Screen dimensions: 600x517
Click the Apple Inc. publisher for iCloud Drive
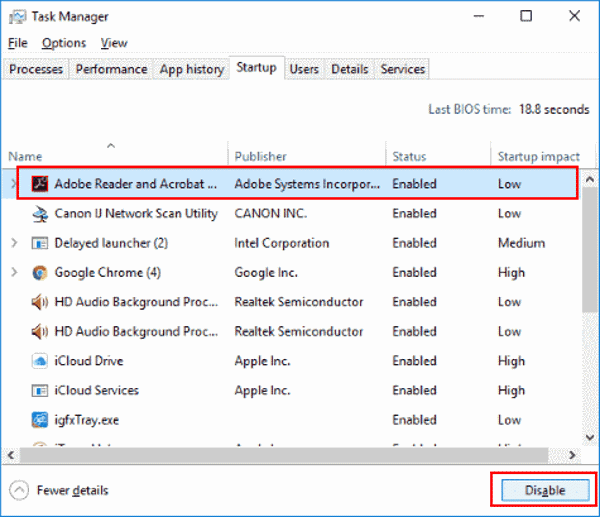(262, 361)
